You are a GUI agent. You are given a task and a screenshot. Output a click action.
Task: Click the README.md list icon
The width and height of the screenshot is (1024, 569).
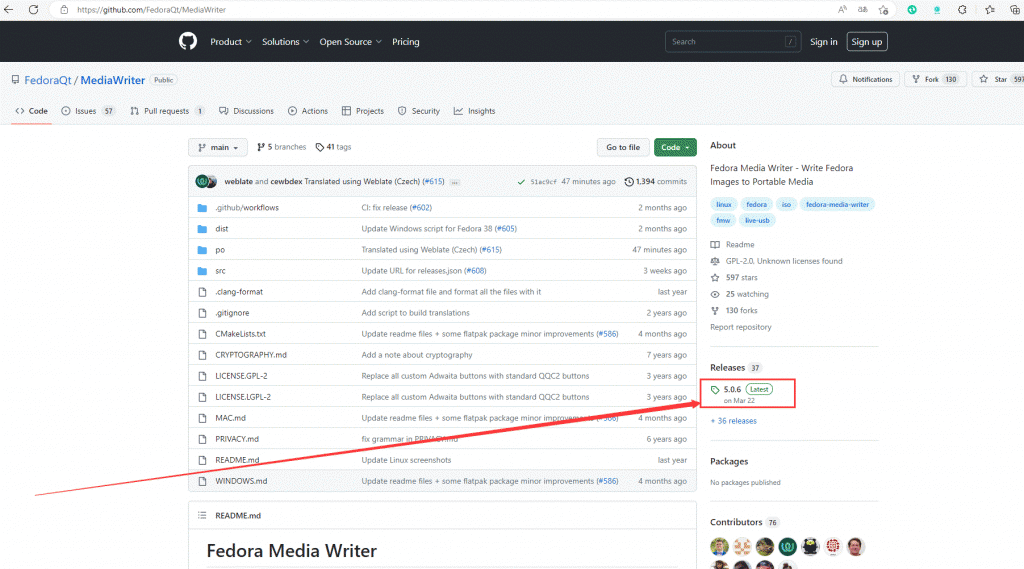point(201,516)
